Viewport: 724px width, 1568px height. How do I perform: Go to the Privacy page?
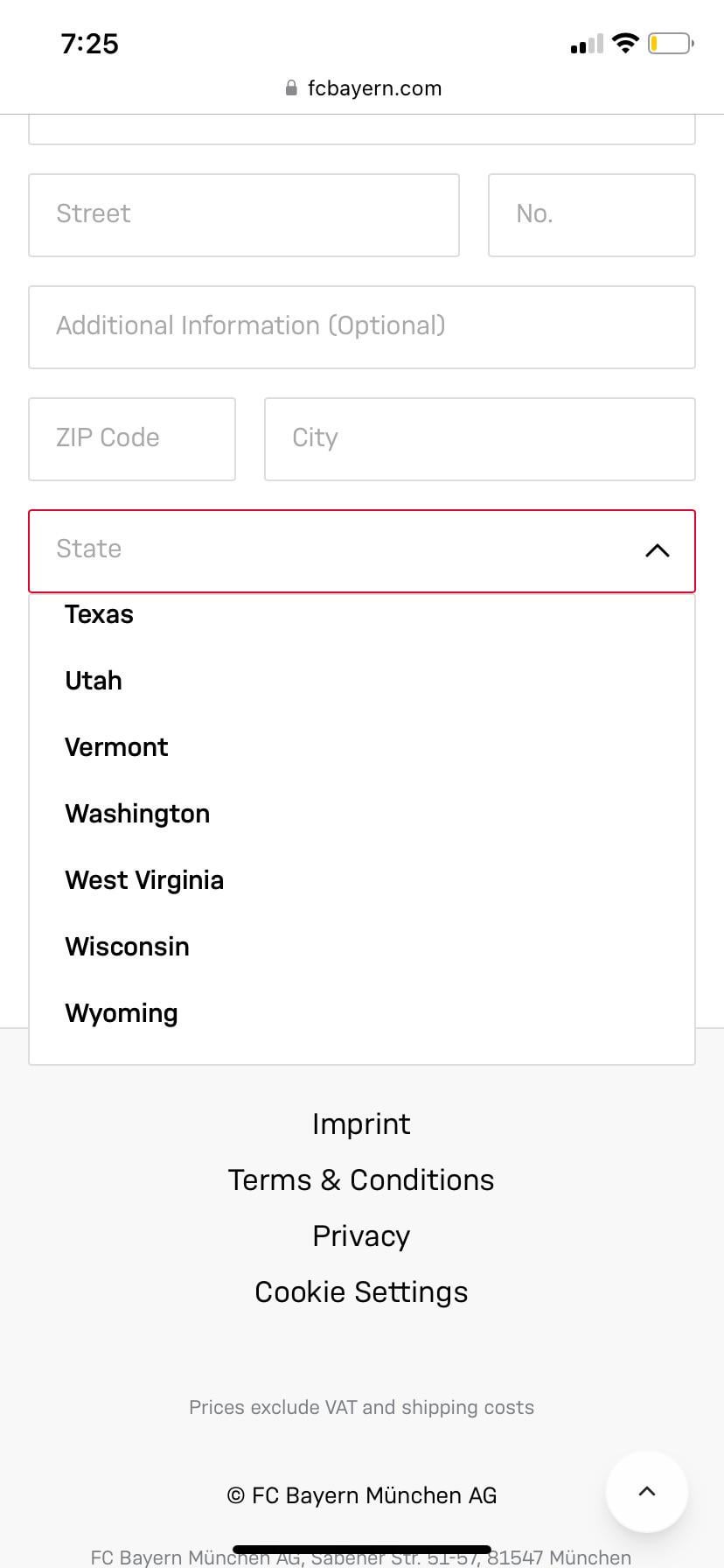(x=361, y=1236)
